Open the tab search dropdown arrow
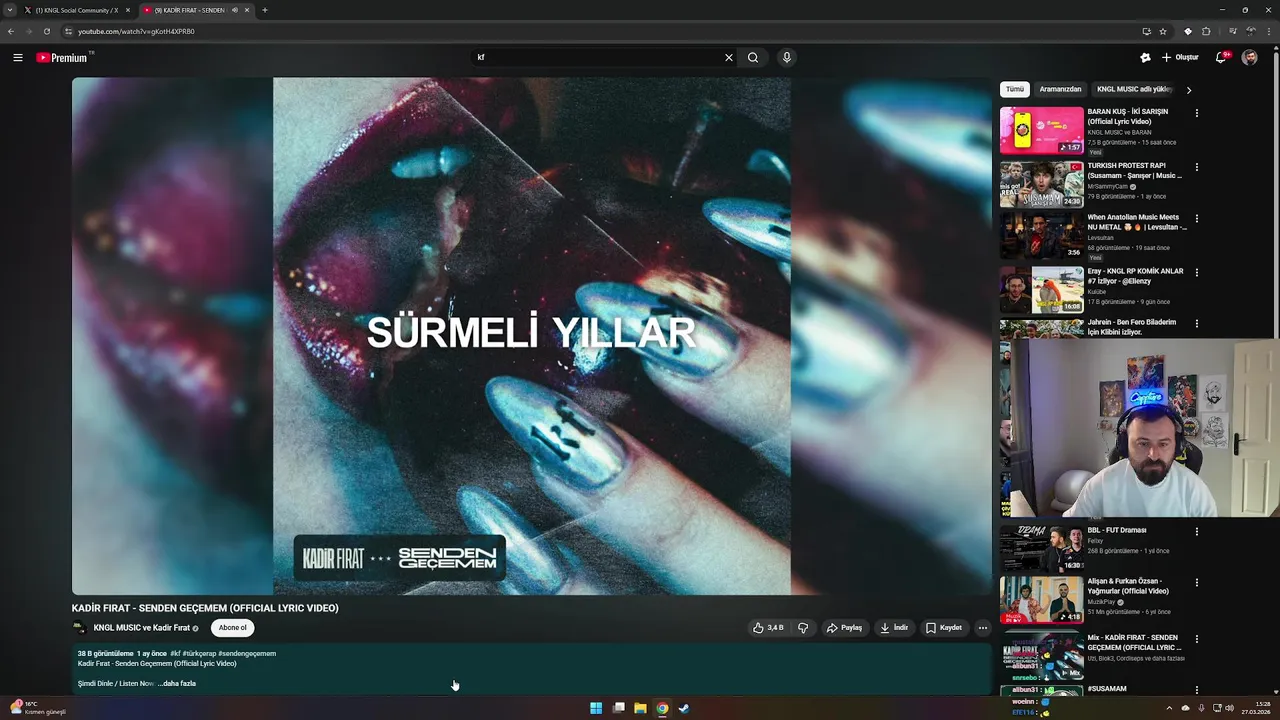This screenshot has height=720, width=1280. pyautogui.click(x=10, y=10)
